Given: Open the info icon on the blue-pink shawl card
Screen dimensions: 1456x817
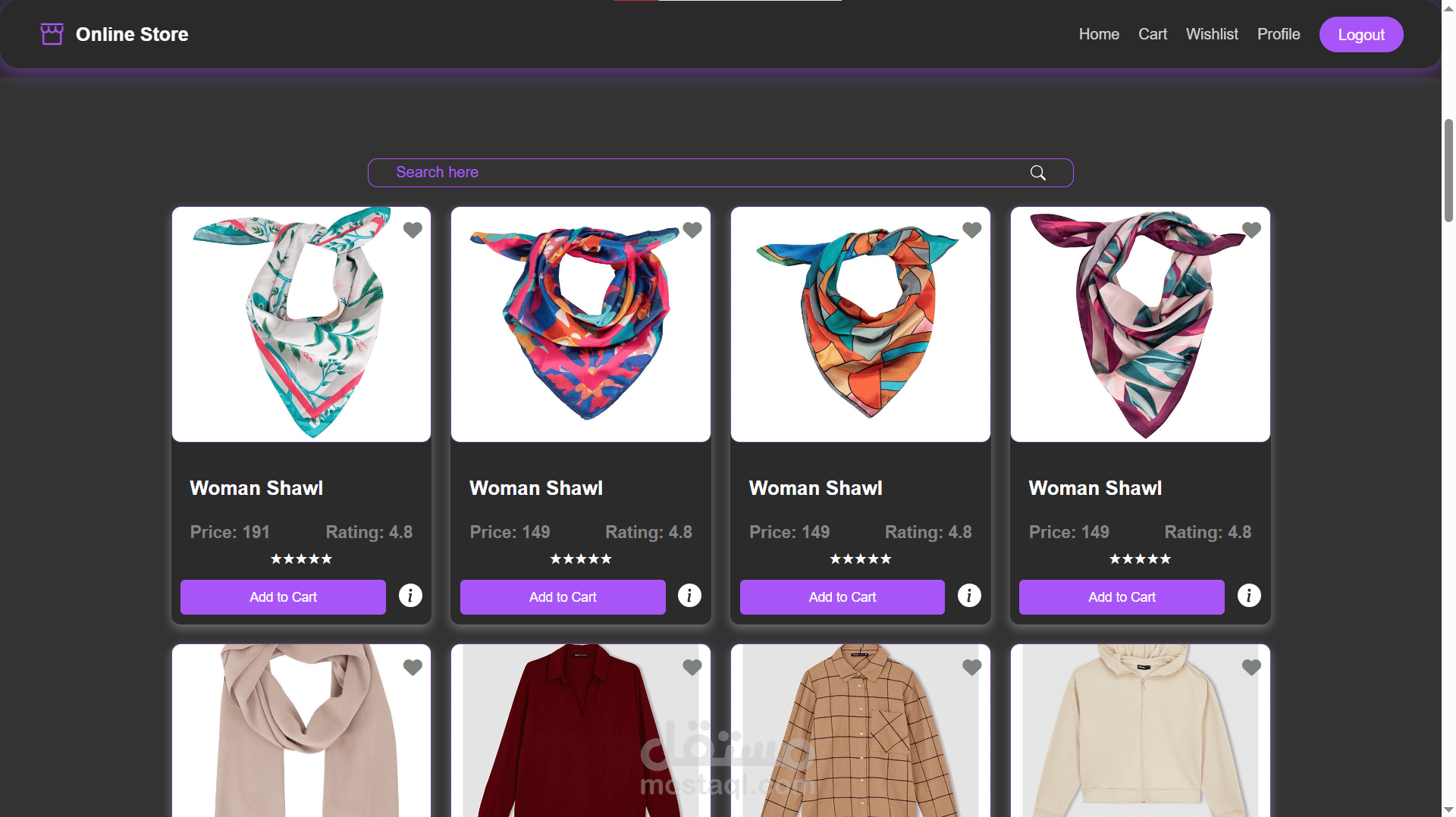Looking at the screenshot, I should (689, 596).
